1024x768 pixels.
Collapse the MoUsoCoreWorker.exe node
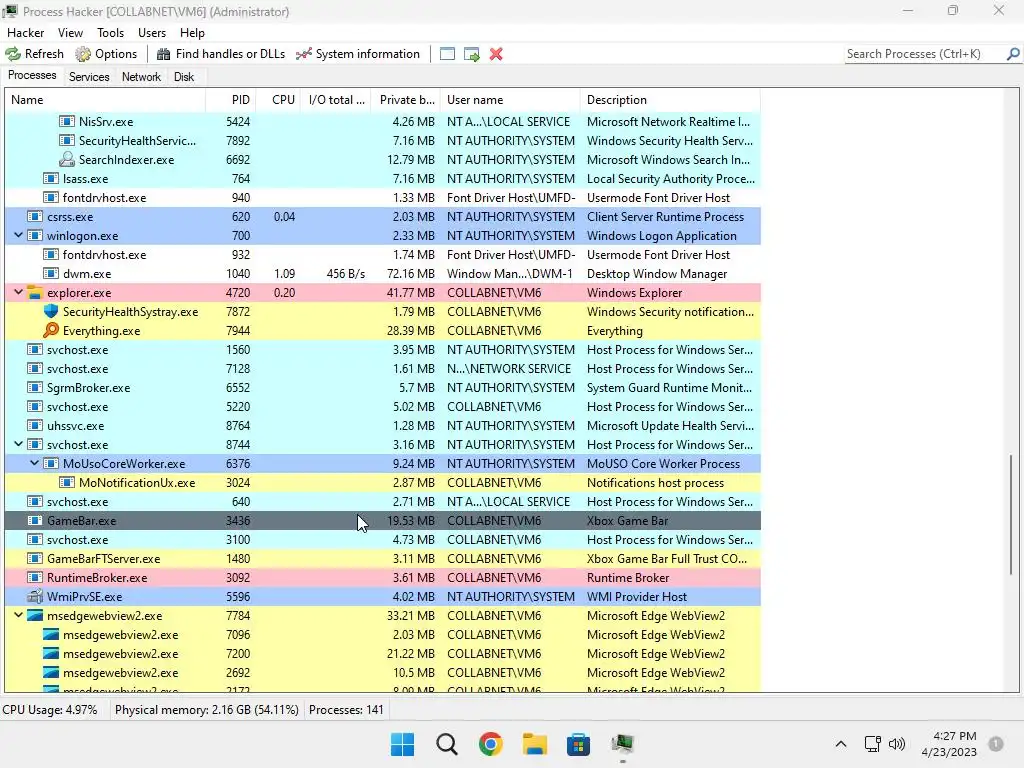35,464
